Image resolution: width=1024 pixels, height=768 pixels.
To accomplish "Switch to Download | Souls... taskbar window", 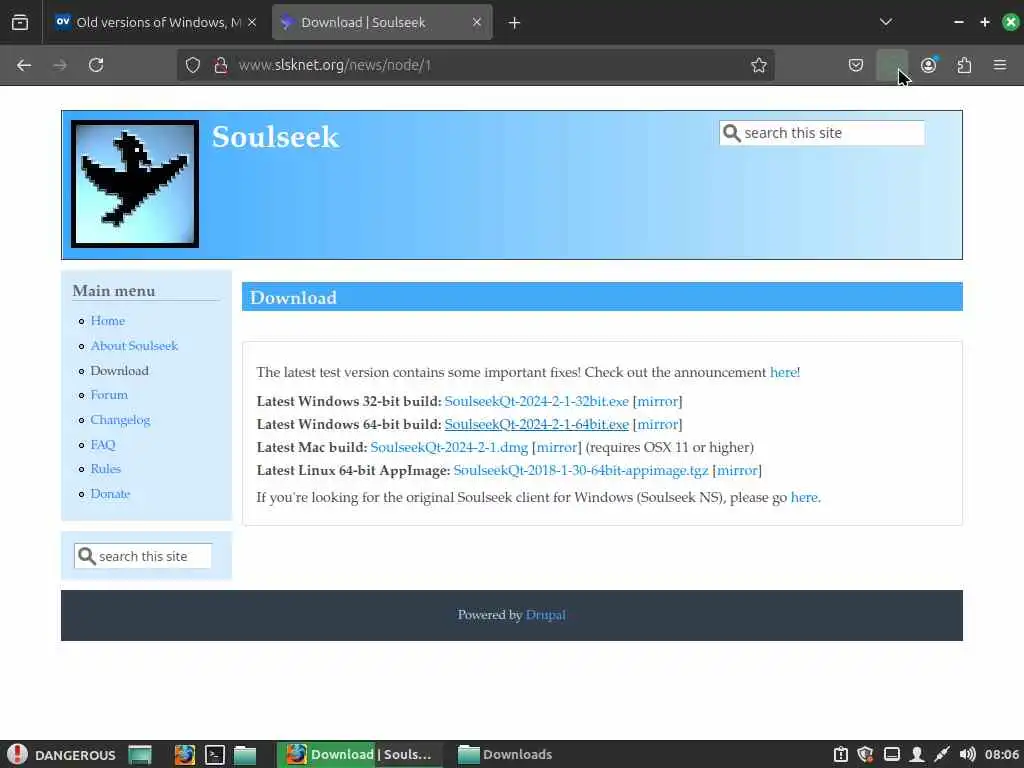I will point(360,755).
